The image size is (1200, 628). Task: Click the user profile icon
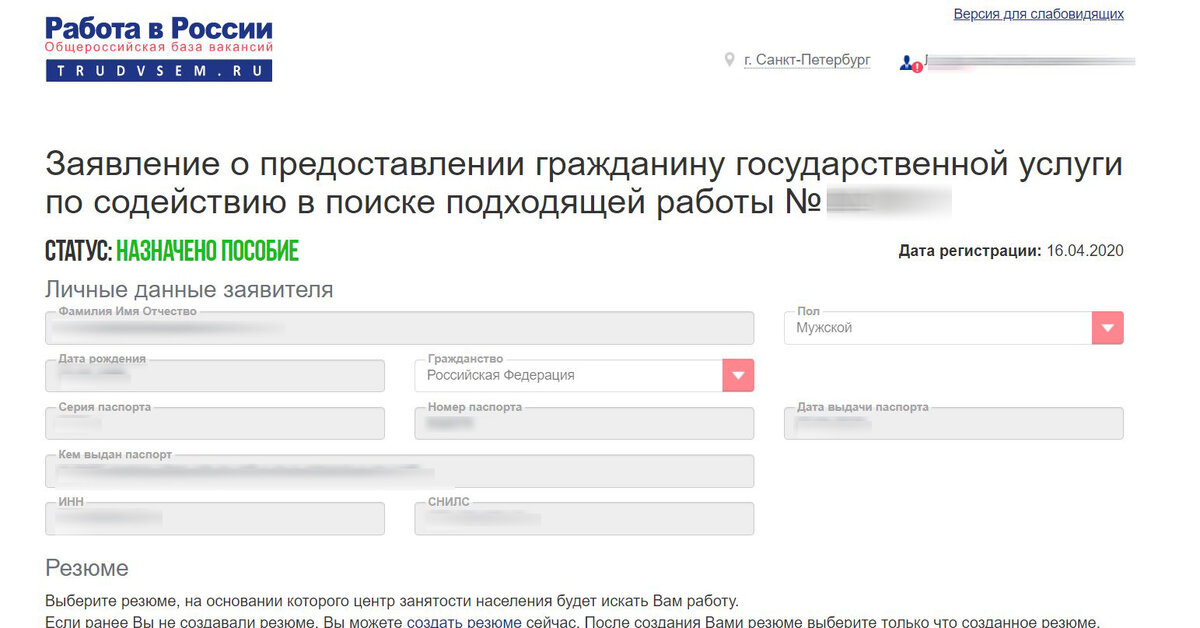pos(906,60)
